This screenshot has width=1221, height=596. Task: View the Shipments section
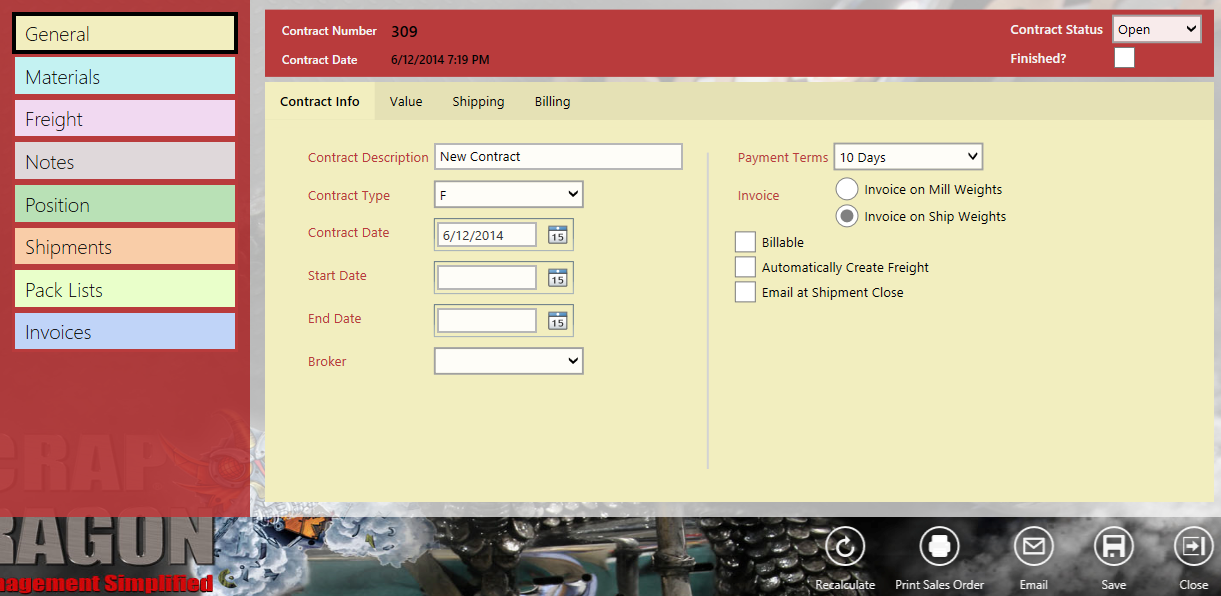click(125, 246)
